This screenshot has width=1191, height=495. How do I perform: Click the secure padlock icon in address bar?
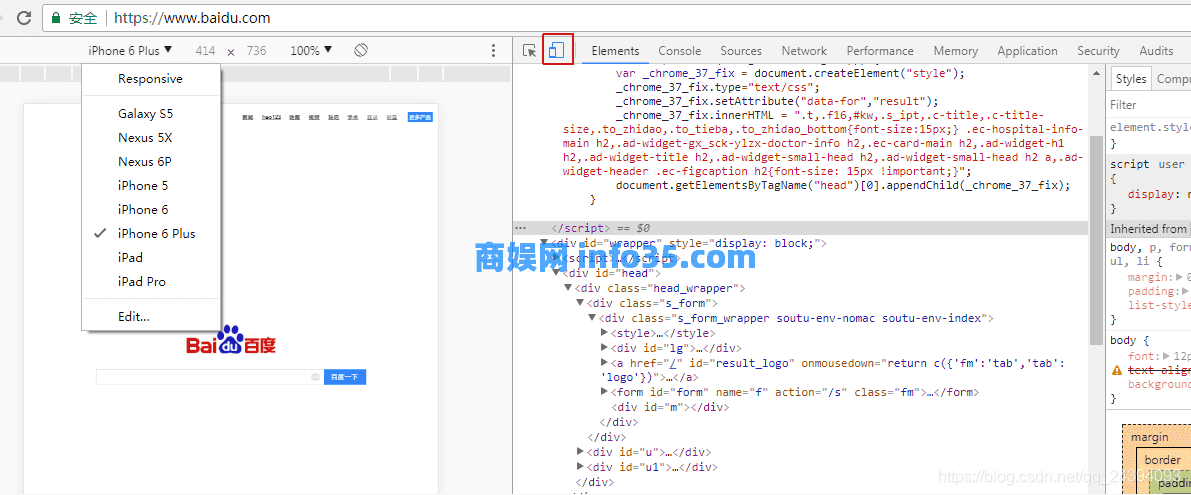click(x=56, y=17)
